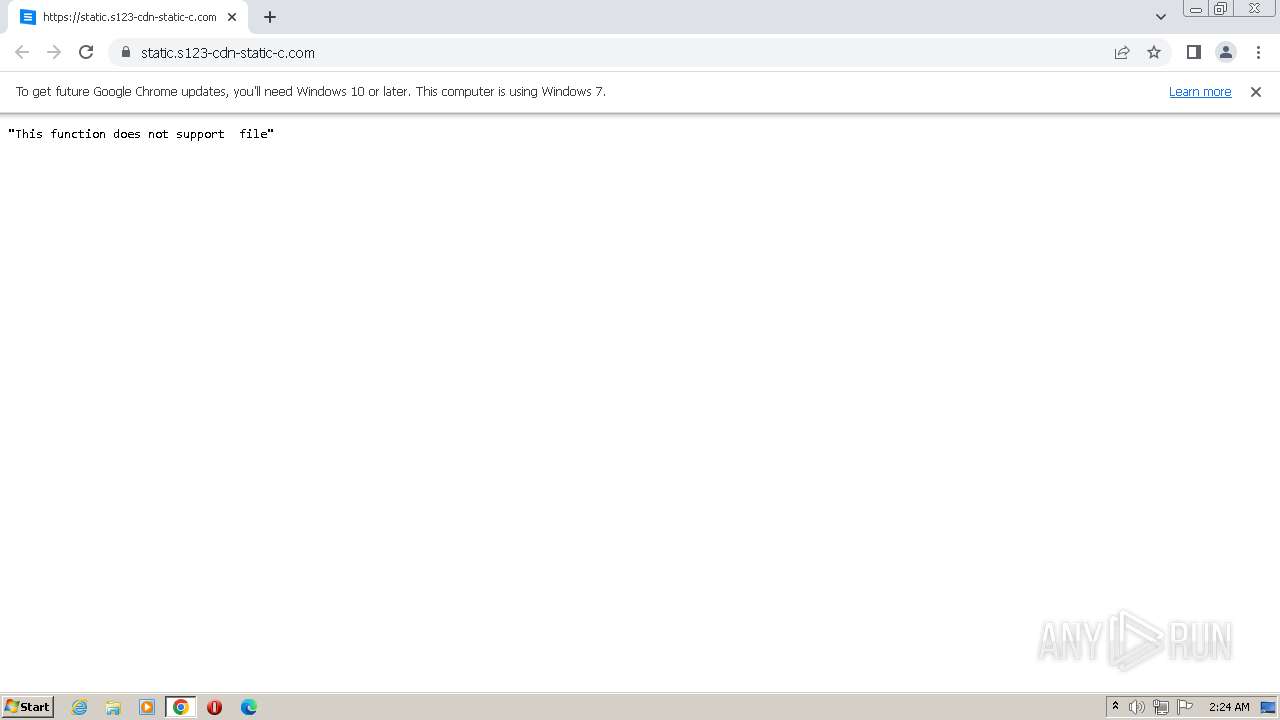Viewport: 1280px width, 720px height.
Task: Reload the current page
Action: tap(86, 52)
